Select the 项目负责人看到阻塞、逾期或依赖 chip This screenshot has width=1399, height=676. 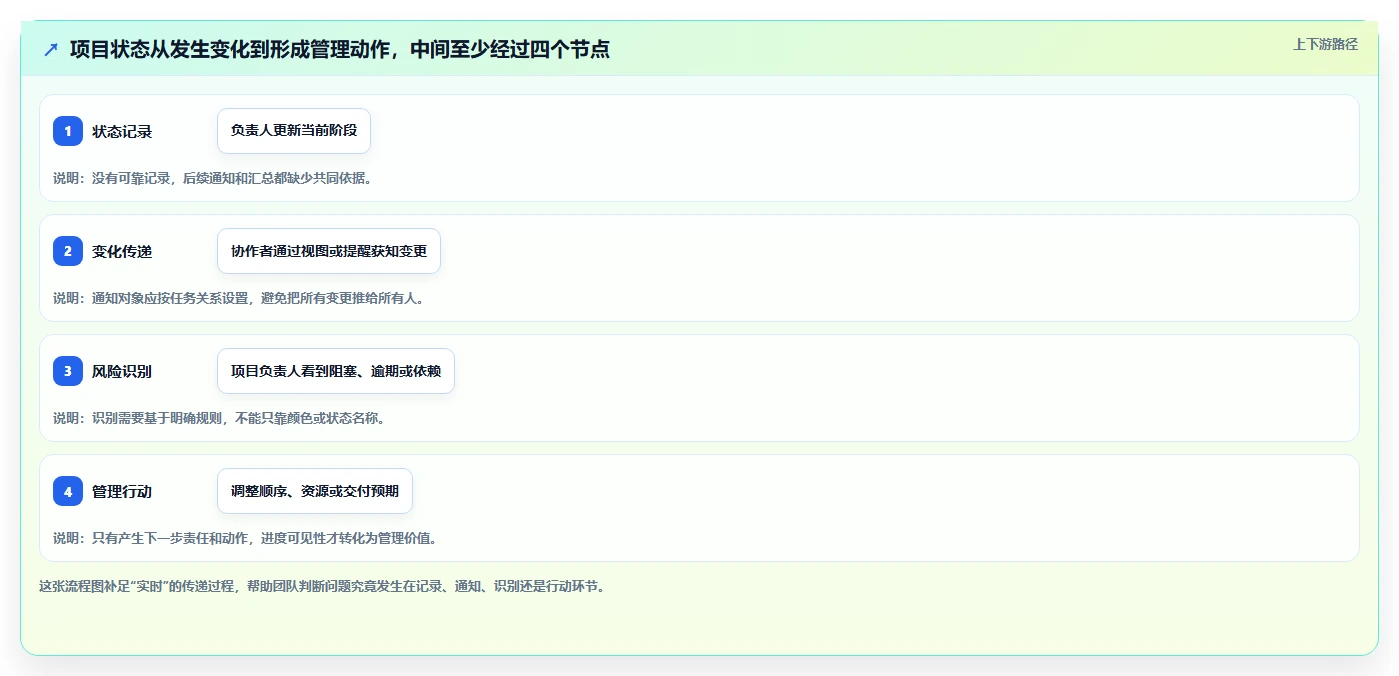336,371
